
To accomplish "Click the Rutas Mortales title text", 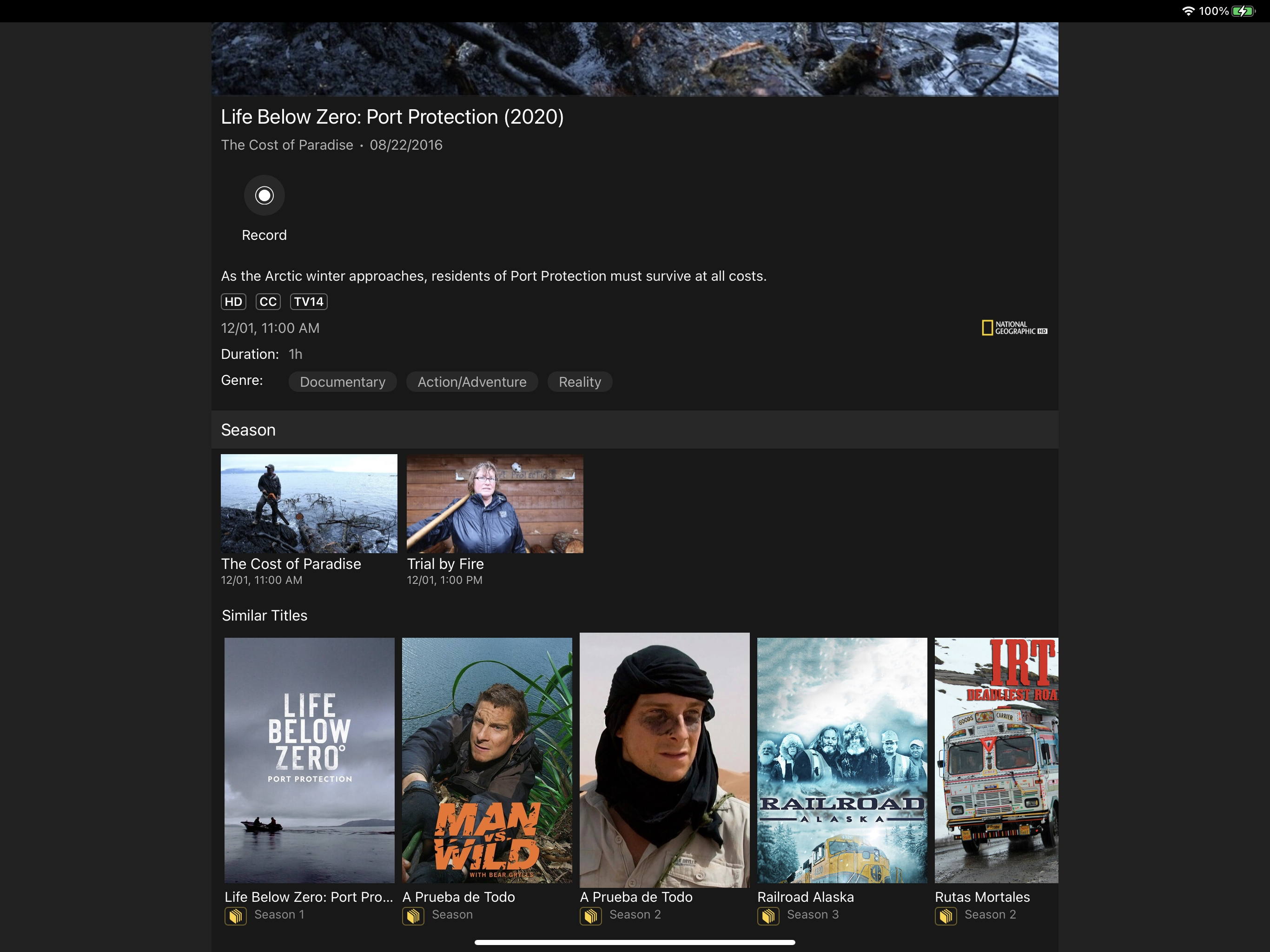I will [x=982, y=897].
